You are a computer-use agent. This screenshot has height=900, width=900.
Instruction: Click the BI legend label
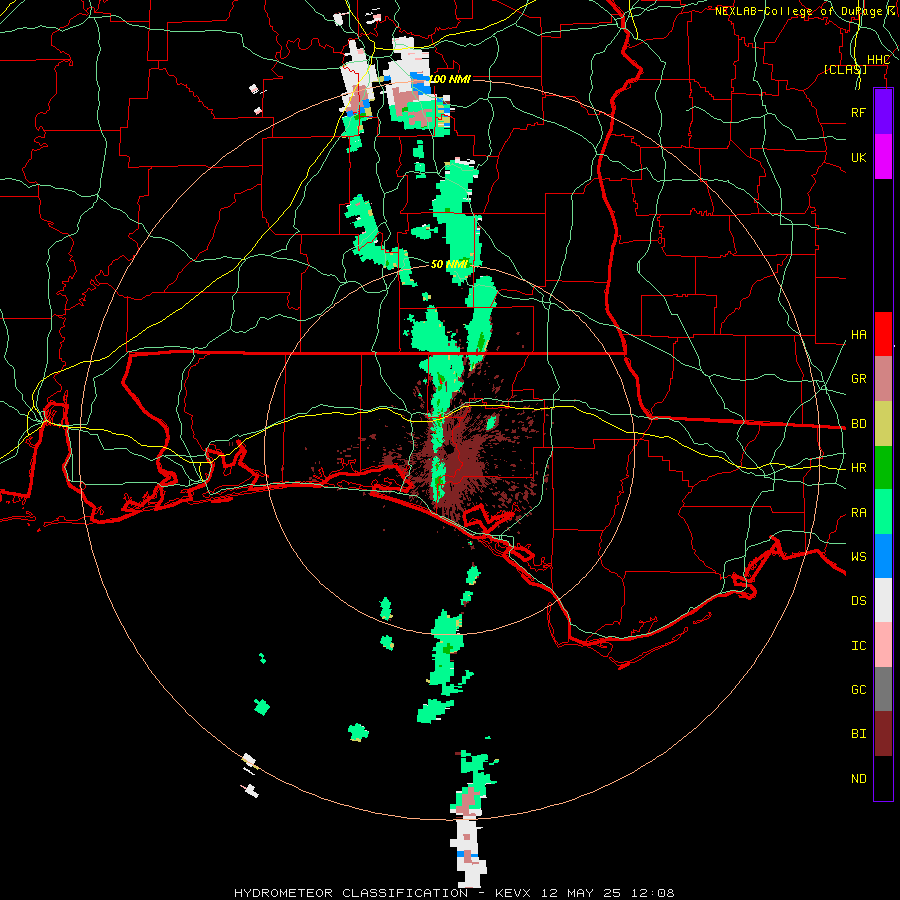coord(859,734)
